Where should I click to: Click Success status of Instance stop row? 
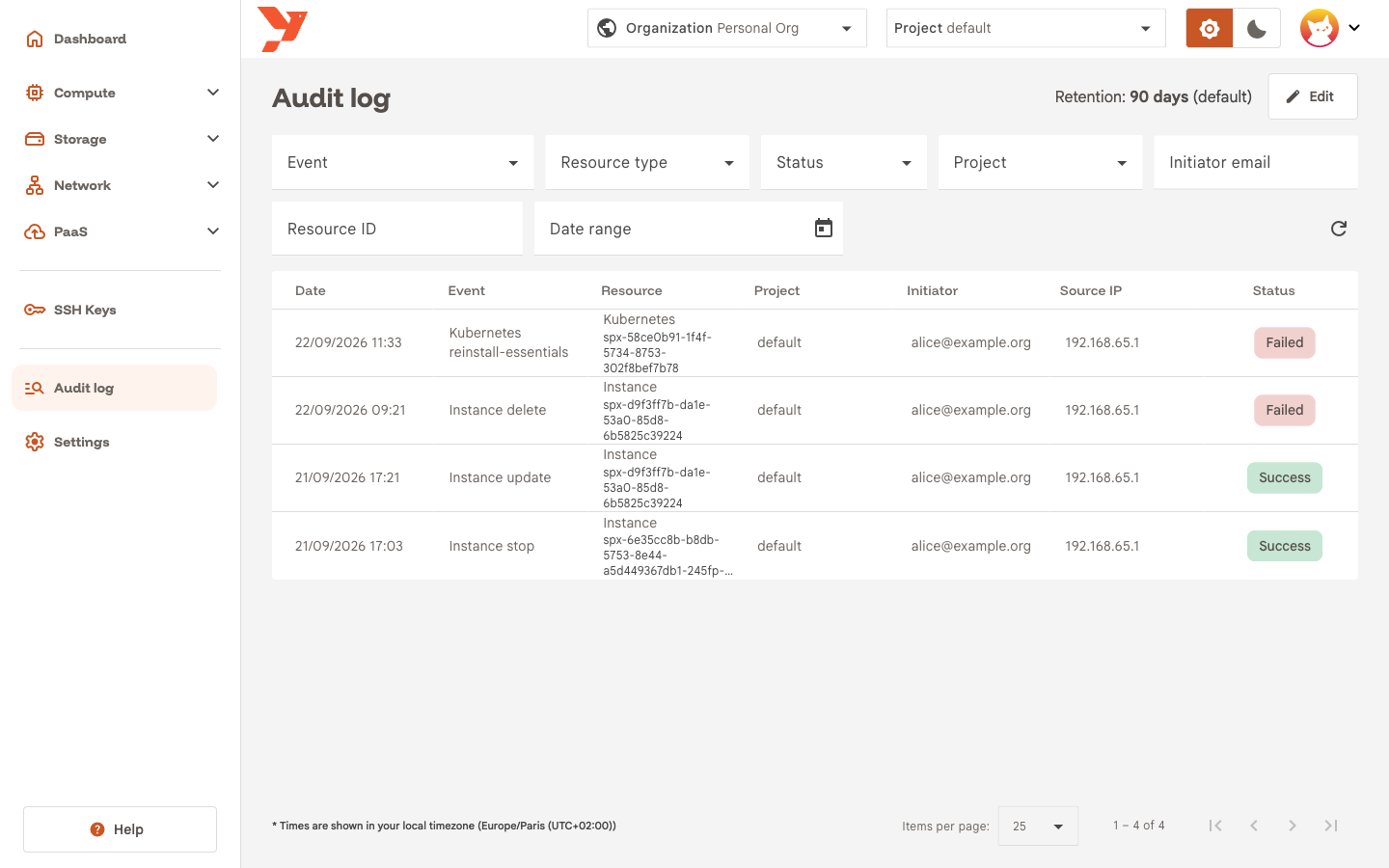1285,546
